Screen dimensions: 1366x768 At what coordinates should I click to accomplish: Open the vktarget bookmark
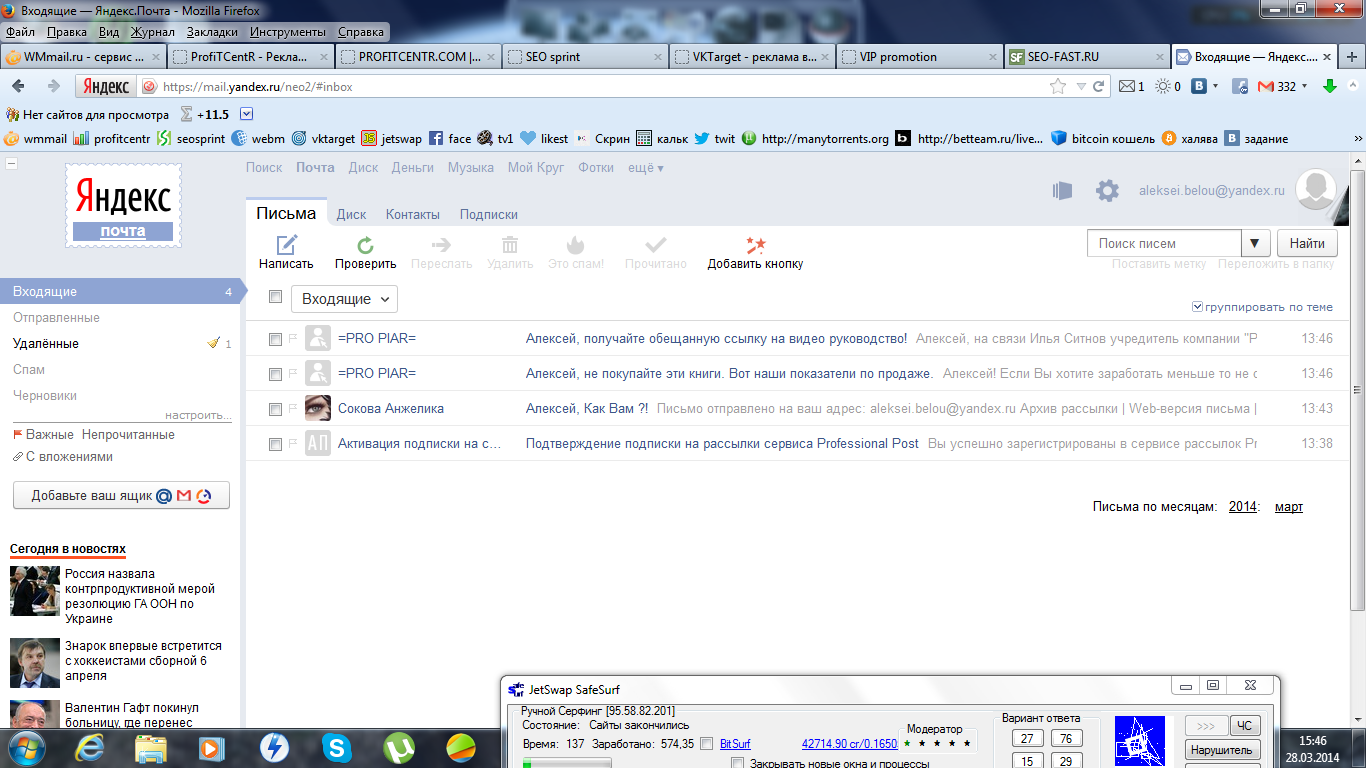(323, 139)
